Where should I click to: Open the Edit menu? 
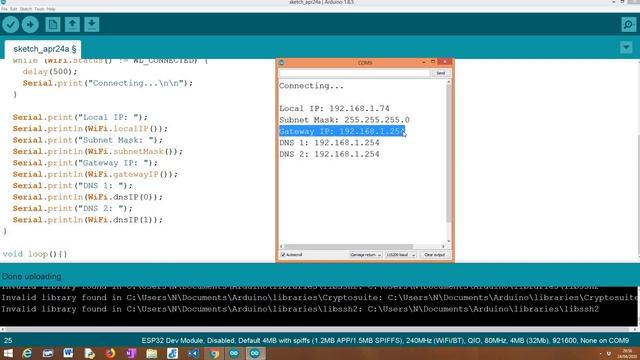tap(14, 9)
